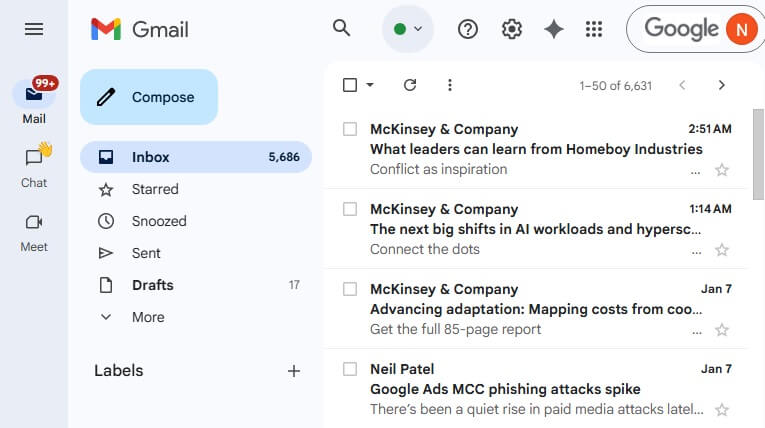Click the Gmail logo
This screenshot has width=765, height=428.
click(140, 29)
